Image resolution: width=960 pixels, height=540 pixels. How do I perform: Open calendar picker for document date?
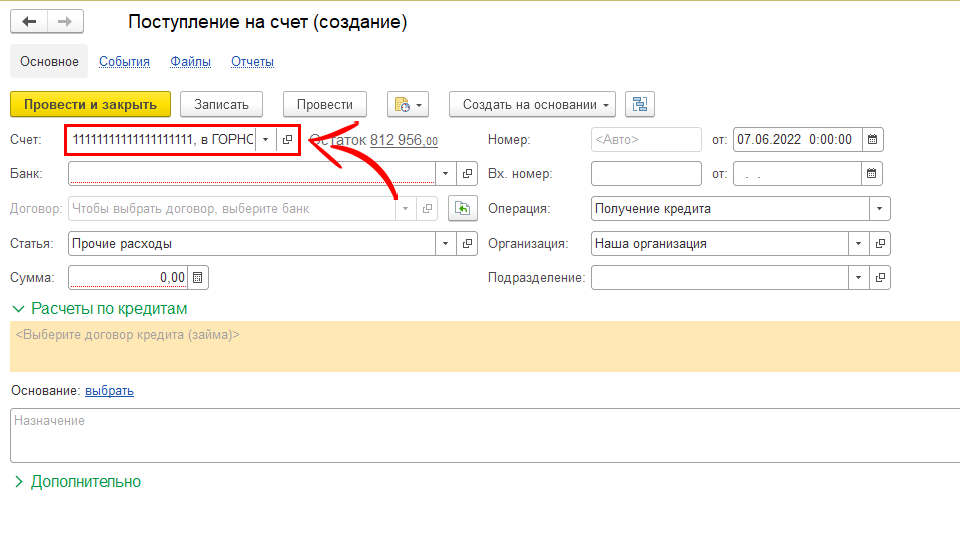872,140
